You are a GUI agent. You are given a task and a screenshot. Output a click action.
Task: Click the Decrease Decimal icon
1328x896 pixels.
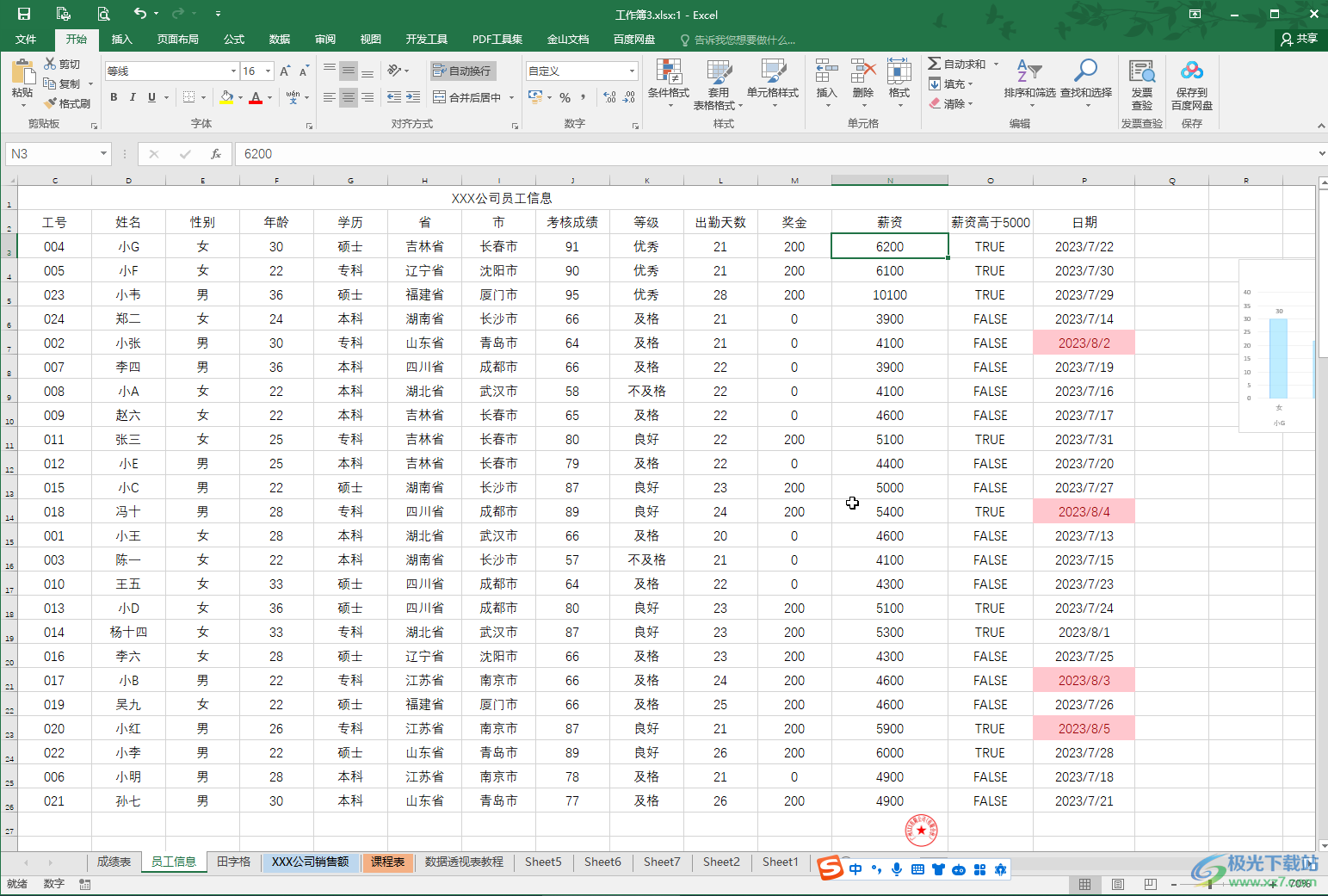pyautogui.click(x=629, y=97)
